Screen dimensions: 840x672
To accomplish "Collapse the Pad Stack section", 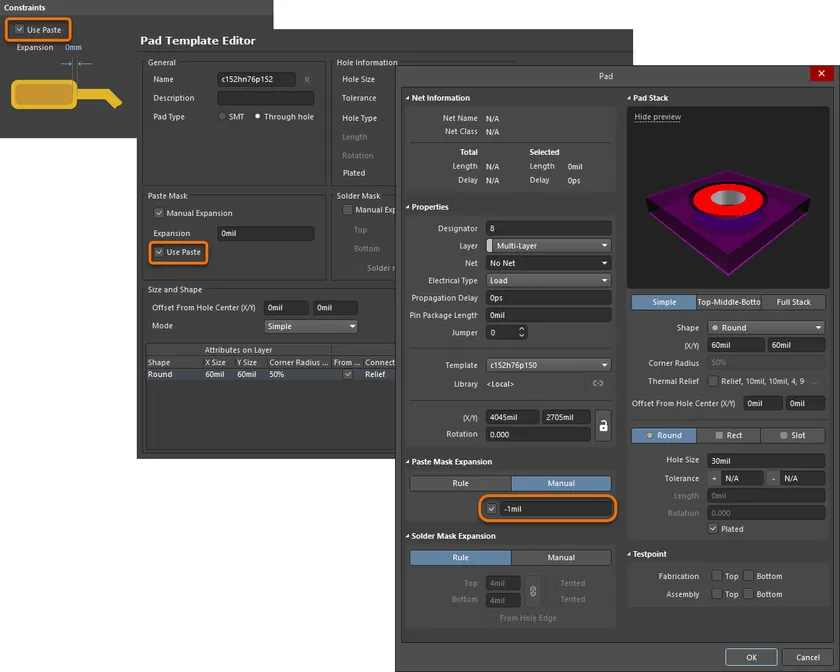I will 629,98.
